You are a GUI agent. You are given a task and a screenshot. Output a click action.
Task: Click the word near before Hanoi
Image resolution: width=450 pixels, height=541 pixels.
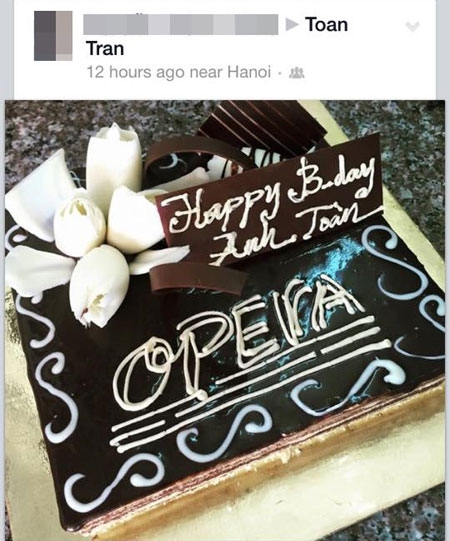(x=206, y=73)
